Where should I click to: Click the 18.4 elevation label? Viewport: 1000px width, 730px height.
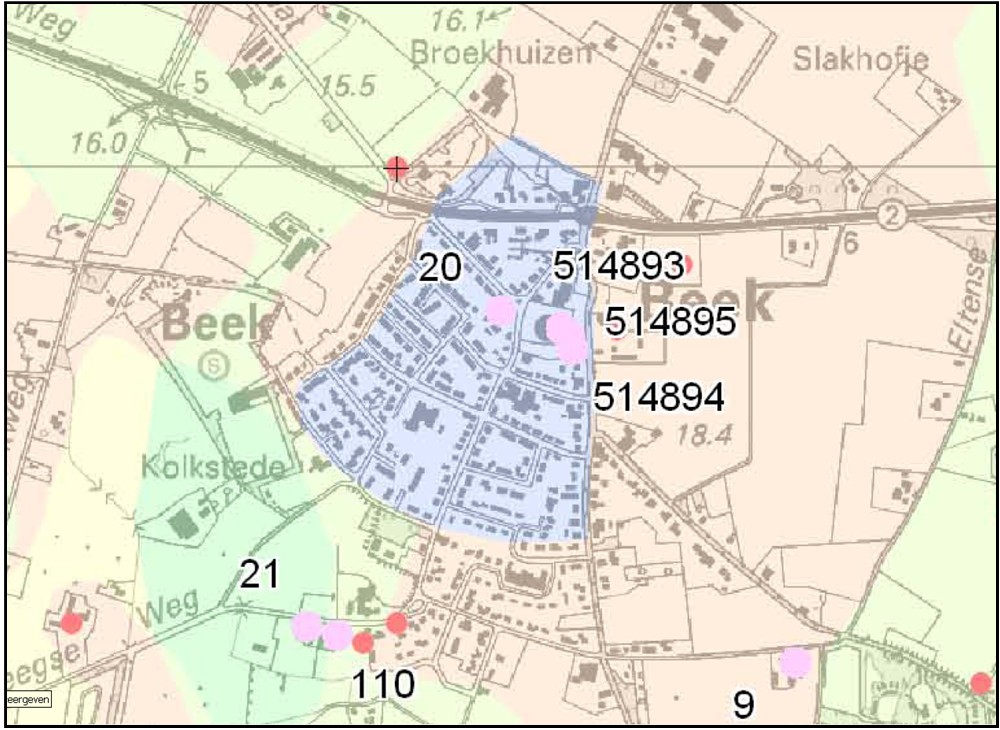704,436
